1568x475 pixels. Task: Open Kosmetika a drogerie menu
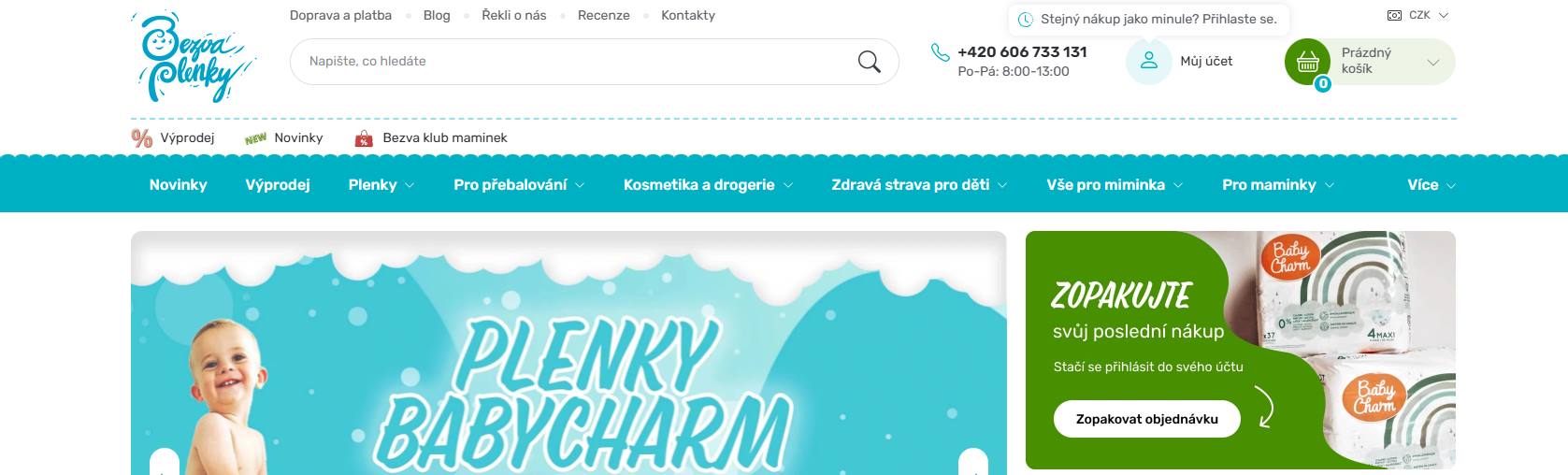(x=708, y=185)
